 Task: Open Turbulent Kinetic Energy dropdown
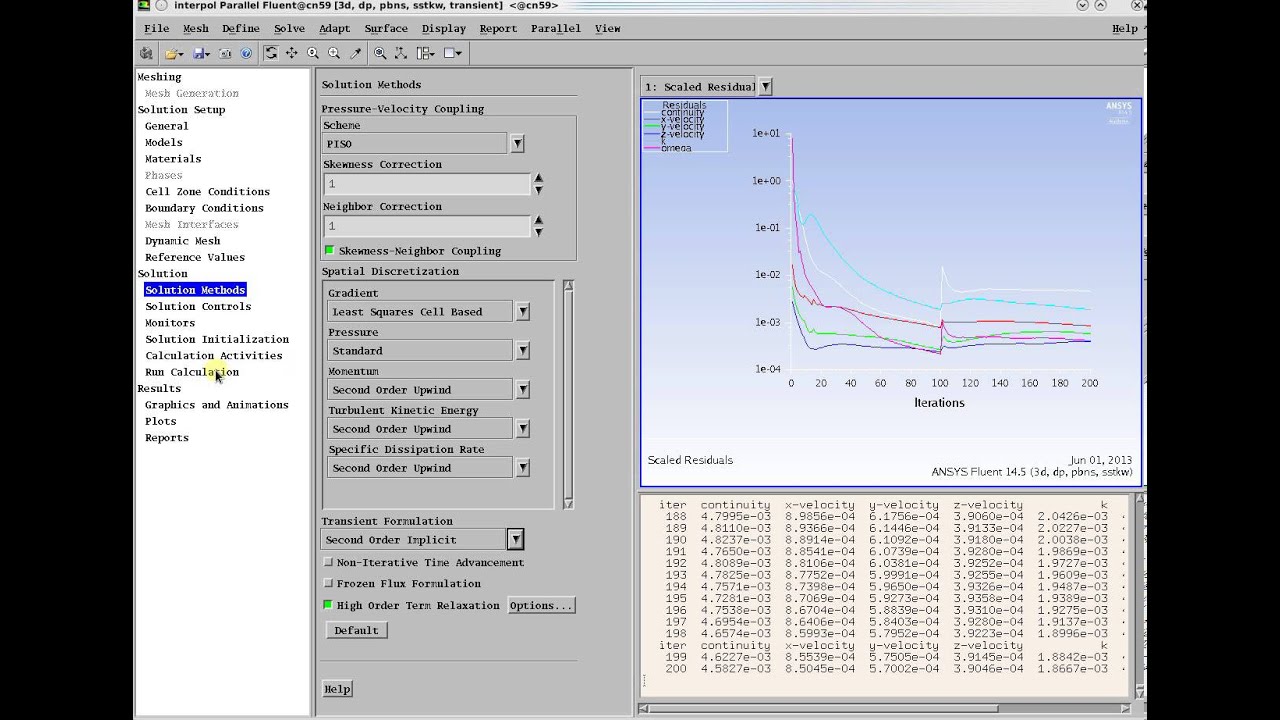click(522, 429)
